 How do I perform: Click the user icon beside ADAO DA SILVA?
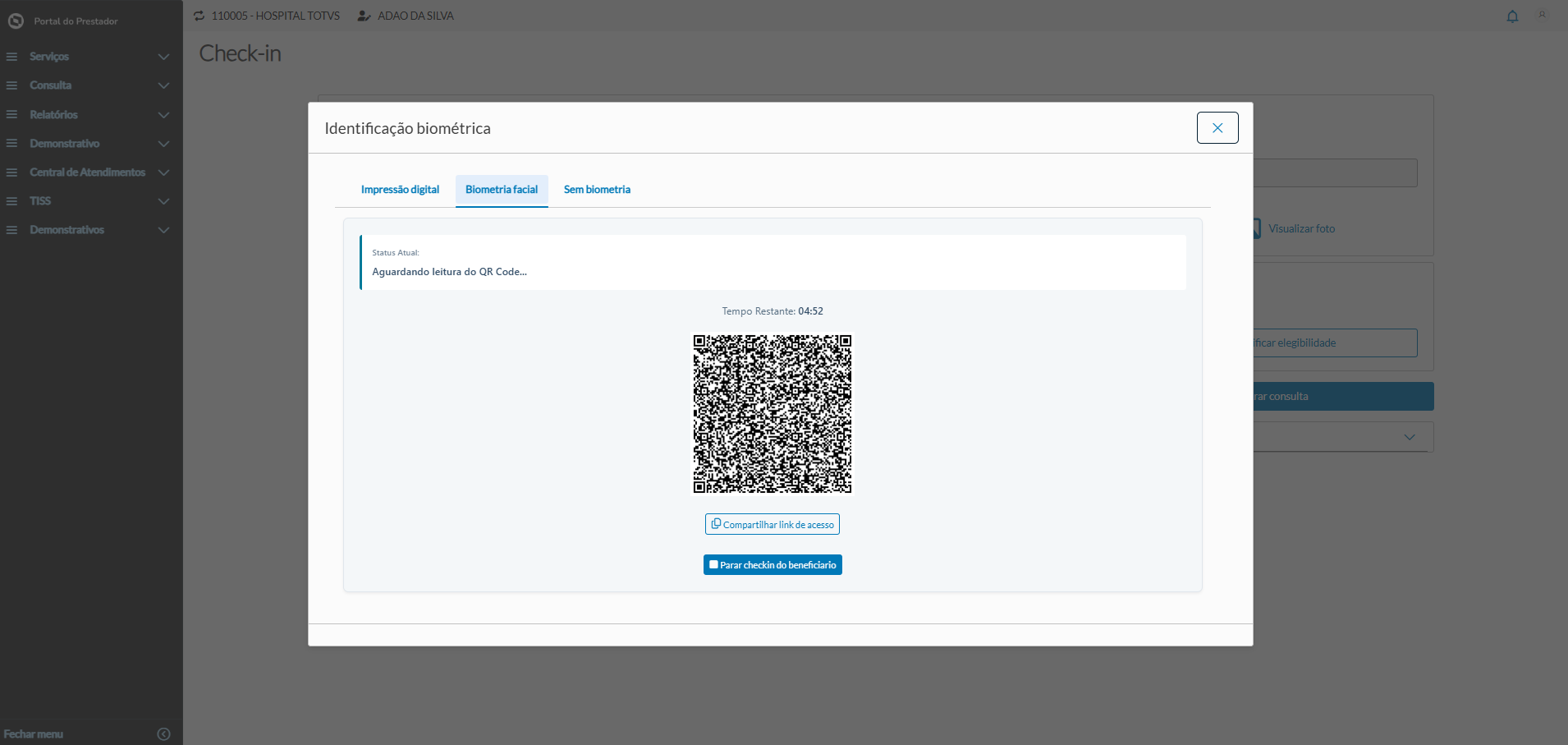click(364, 16)
